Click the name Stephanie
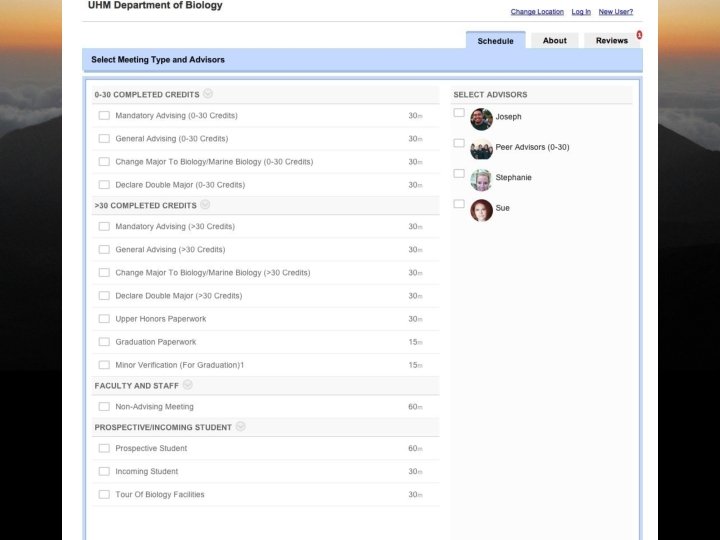 [513, 177]
